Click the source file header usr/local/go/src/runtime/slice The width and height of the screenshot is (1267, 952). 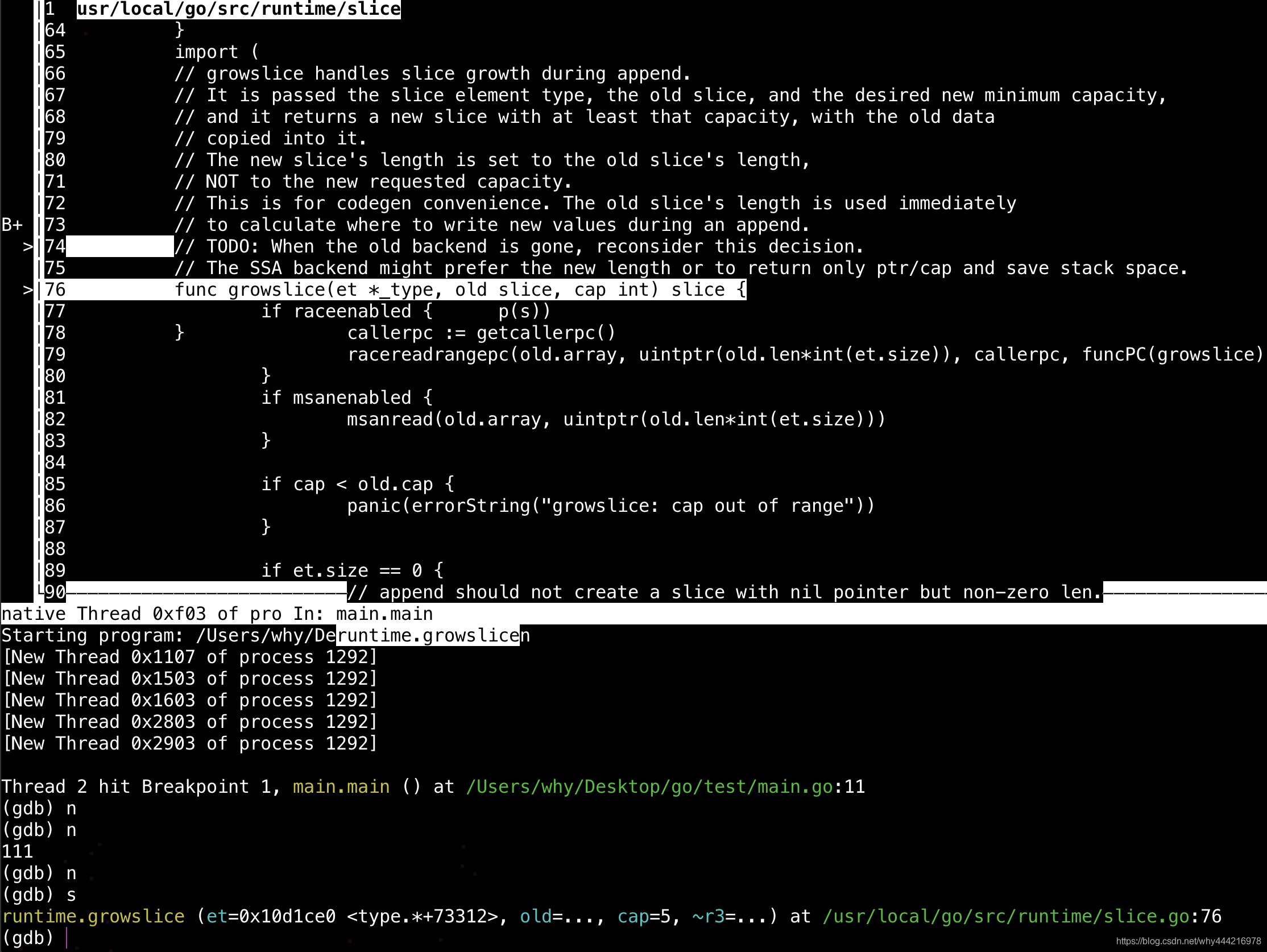click(238, 9)
